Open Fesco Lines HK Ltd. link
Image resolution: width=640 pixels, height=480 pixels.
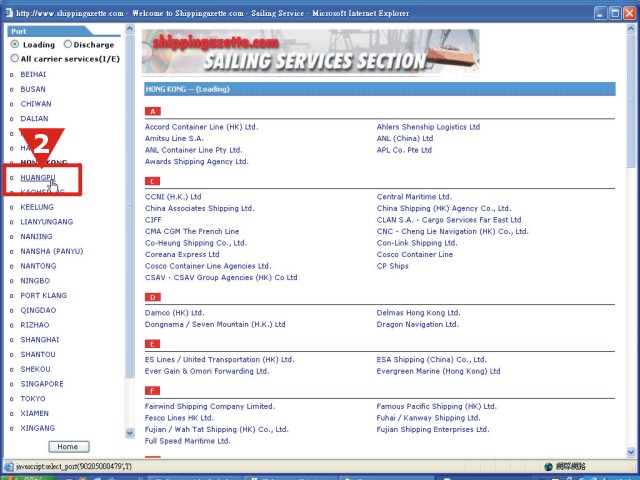(x=179, y=418)
